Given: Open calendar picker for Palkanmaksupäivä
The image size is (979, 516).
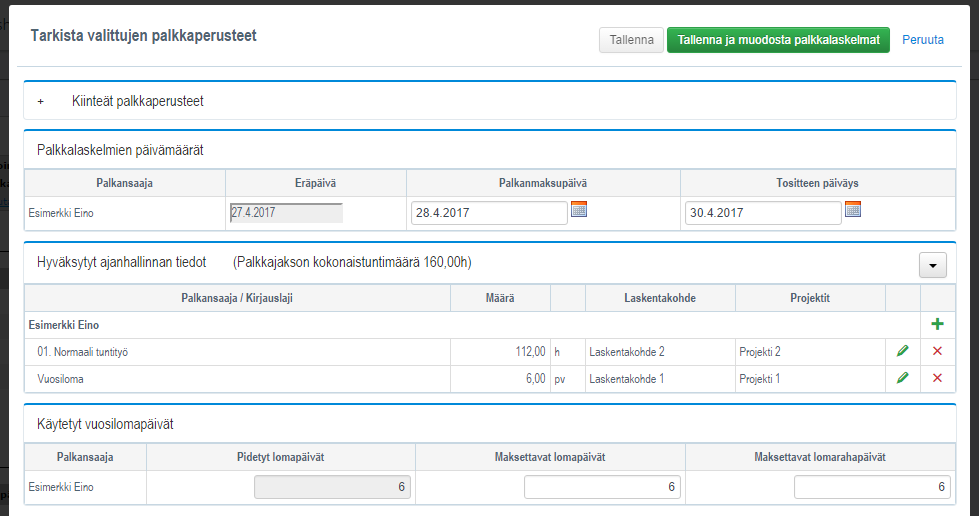Looking at the screenshot, I should point(579,210).
